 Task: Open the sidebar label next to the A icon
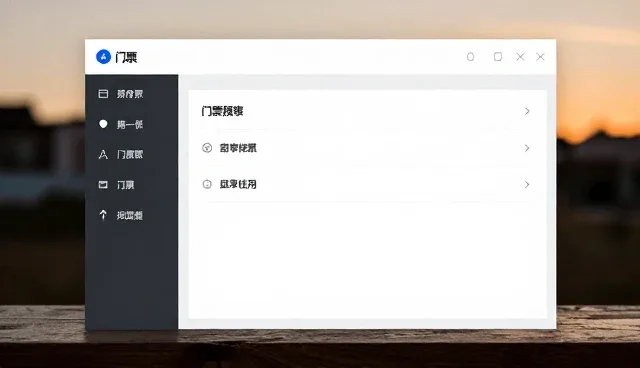point(130,154)
